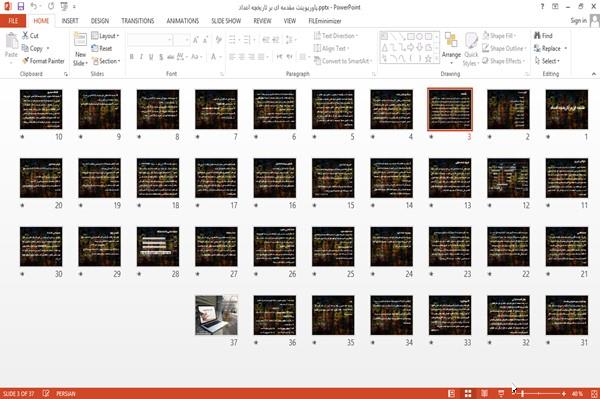Click the Find button

click(x=543, y=36)
